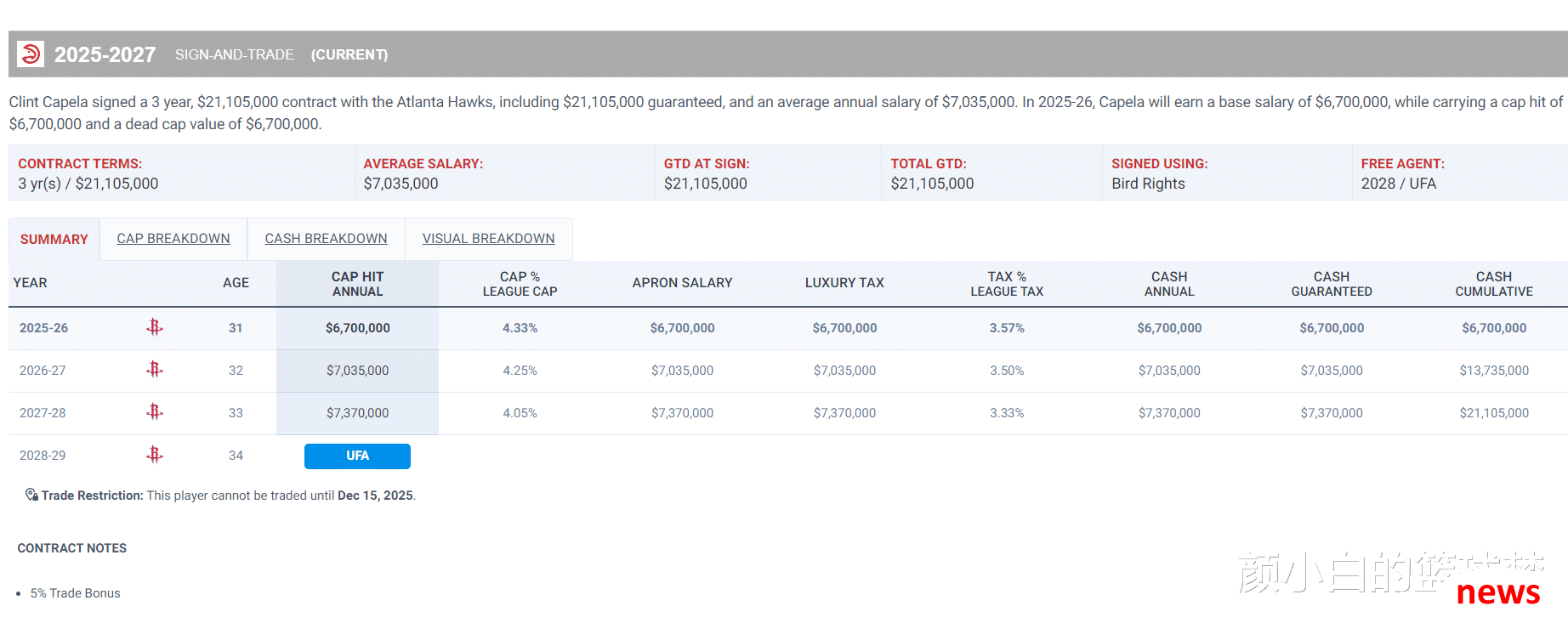Image resolution: width=1568 pixels, height=623 pixels.
Task: Click the Cash Annual column header
Action: point(1169,284)
